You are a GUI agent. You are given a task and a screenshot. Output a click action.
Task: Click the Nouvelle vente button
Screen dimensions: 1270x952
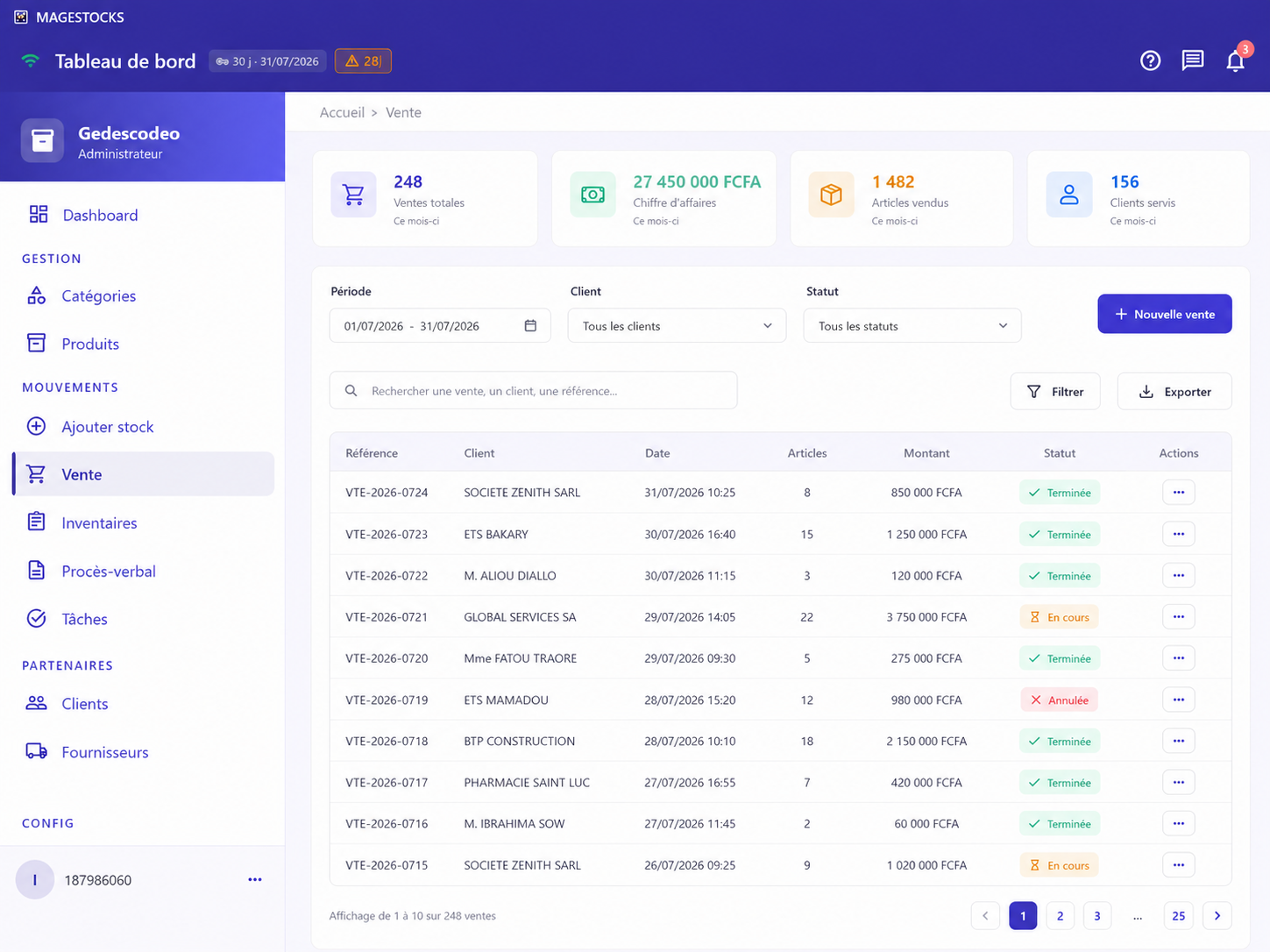(1165, 314)
